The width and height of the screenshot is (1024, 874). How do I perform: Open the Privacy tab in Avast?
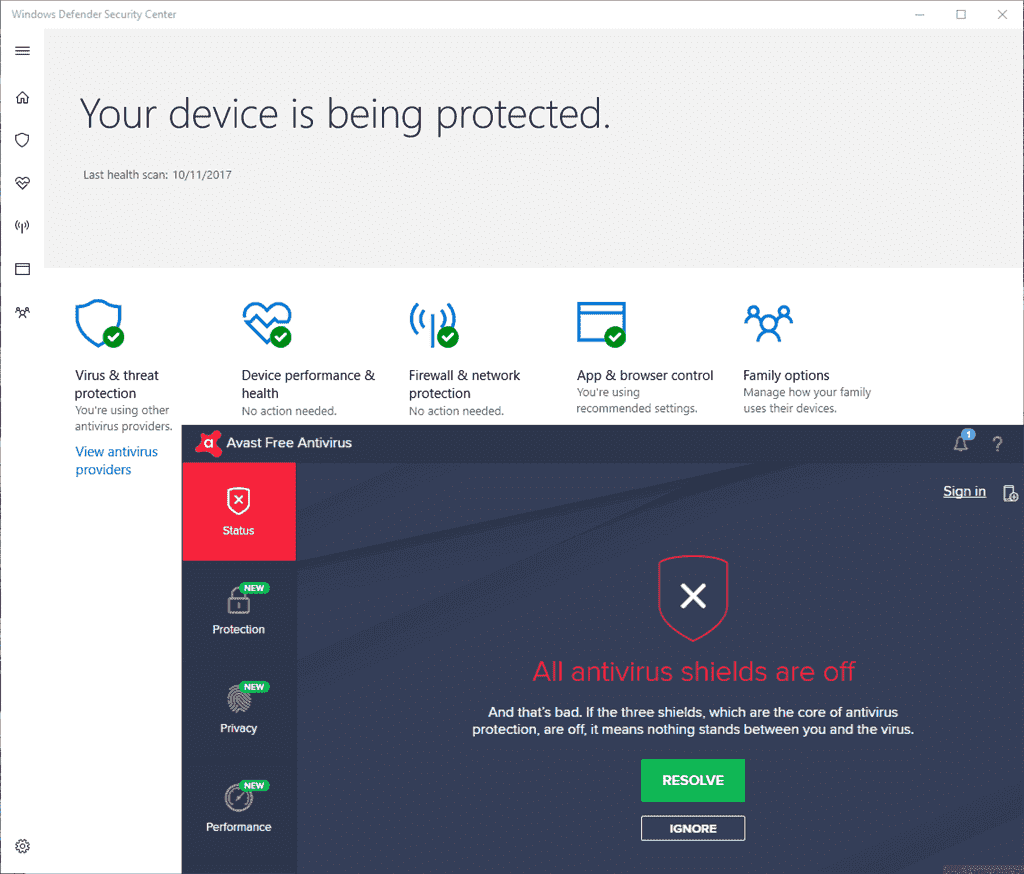click(x=239, y=708)
